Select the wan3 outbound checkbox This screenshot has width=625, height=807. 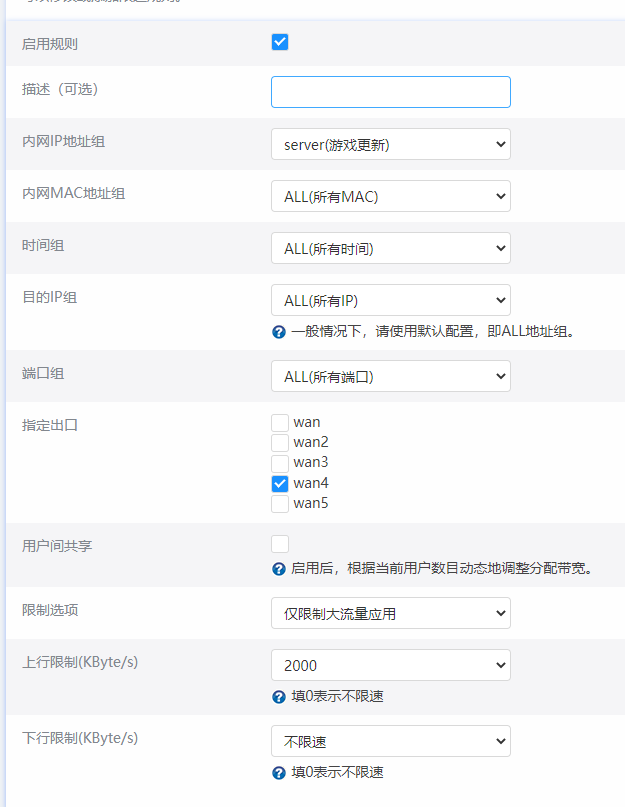(280, 463)
